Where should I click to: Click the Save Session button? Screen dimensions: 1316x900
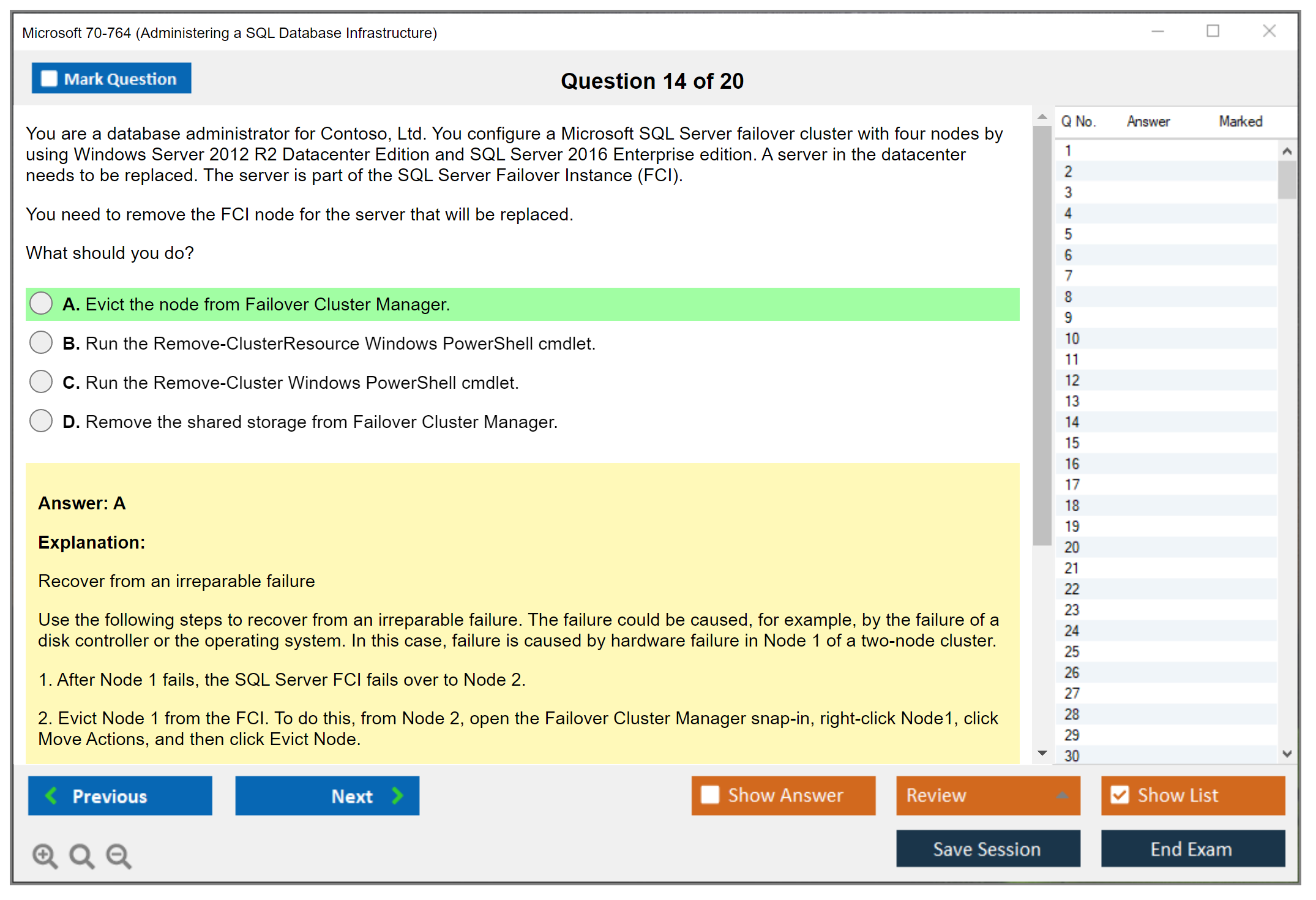[987, 849]
